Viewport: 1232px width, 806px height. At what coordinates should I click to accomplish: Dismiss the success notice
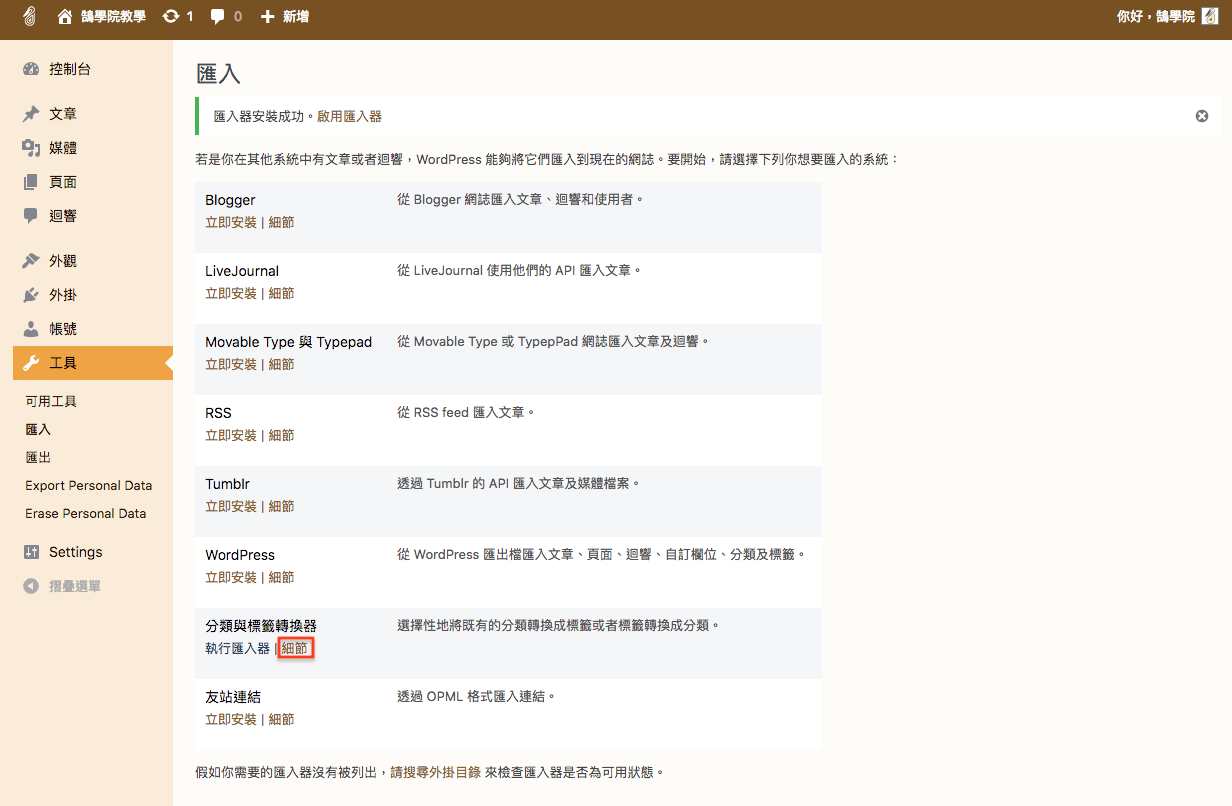pos(1202,116)
